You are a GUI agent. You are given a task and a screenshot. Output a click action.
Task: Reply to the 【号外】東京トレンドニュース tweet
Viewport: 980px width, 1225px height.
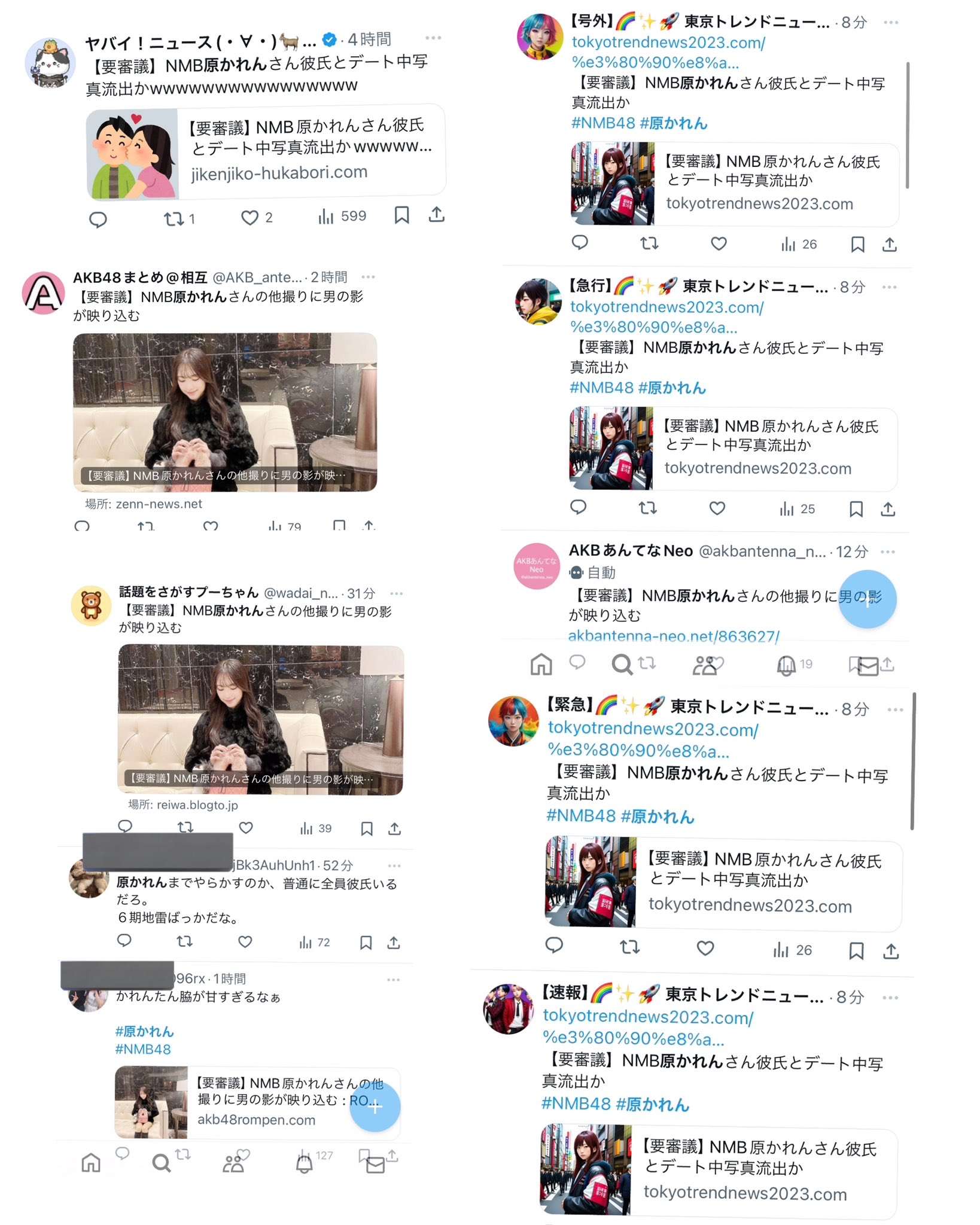coord(580,242)
